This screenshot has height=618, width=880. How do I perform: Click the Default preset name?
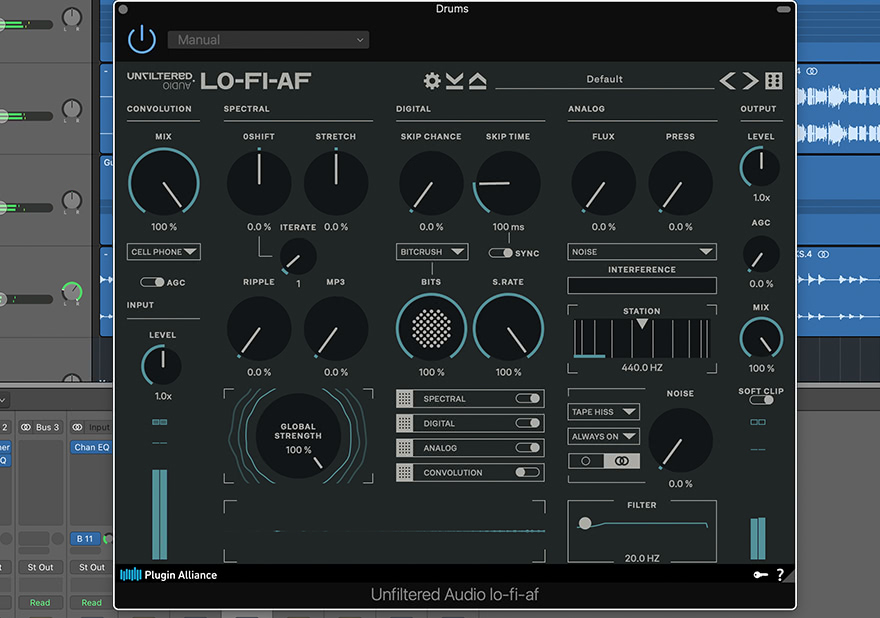pos(604,79)
